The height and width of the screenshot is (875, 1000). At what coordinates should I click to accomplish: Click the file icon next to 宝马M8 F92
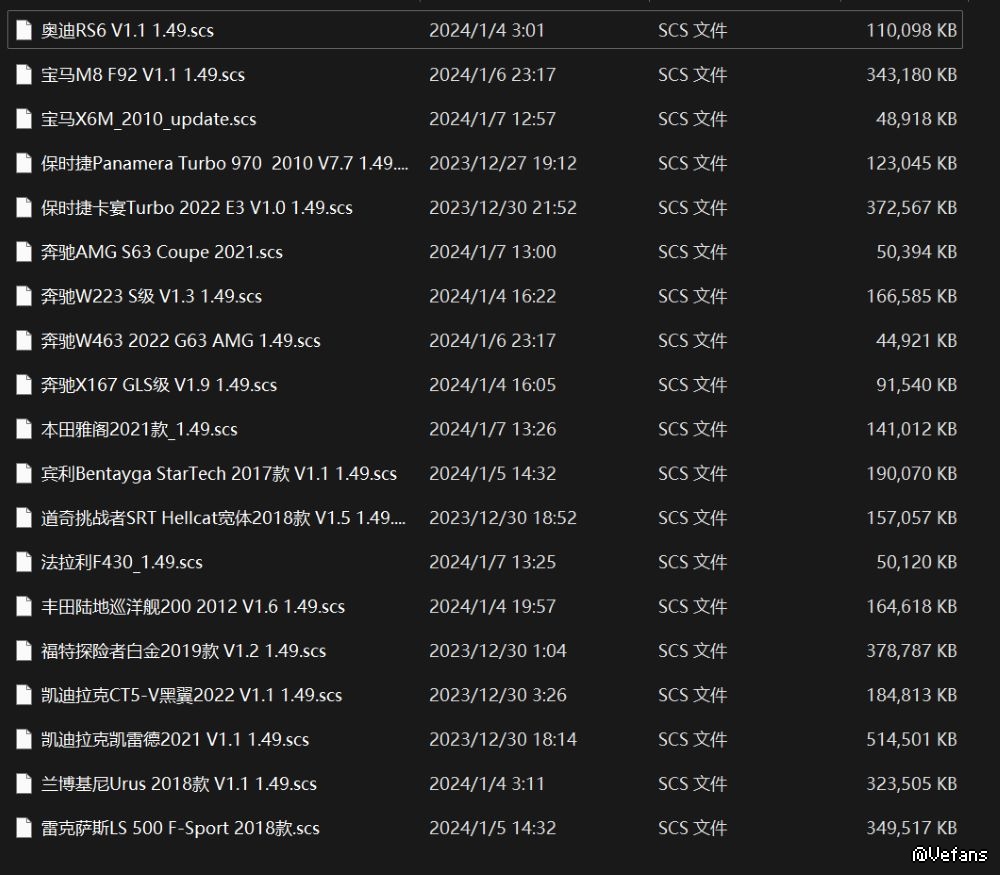coord(25,75)
